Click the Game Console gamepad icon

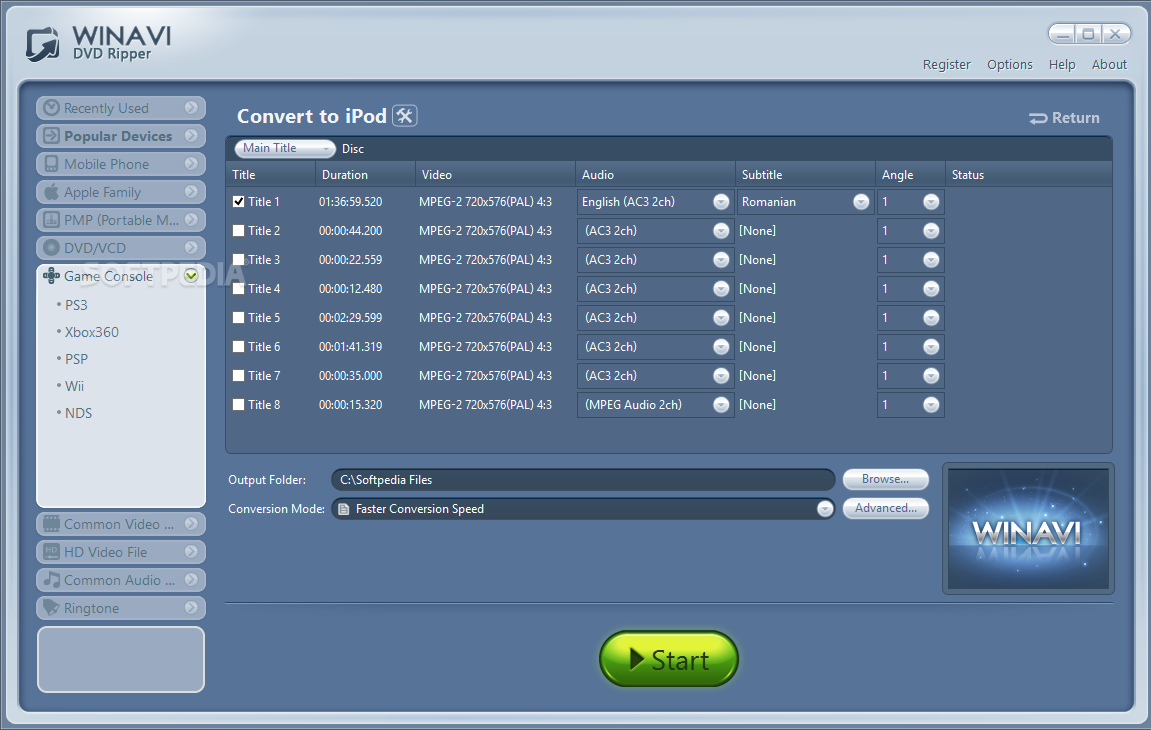51,275
